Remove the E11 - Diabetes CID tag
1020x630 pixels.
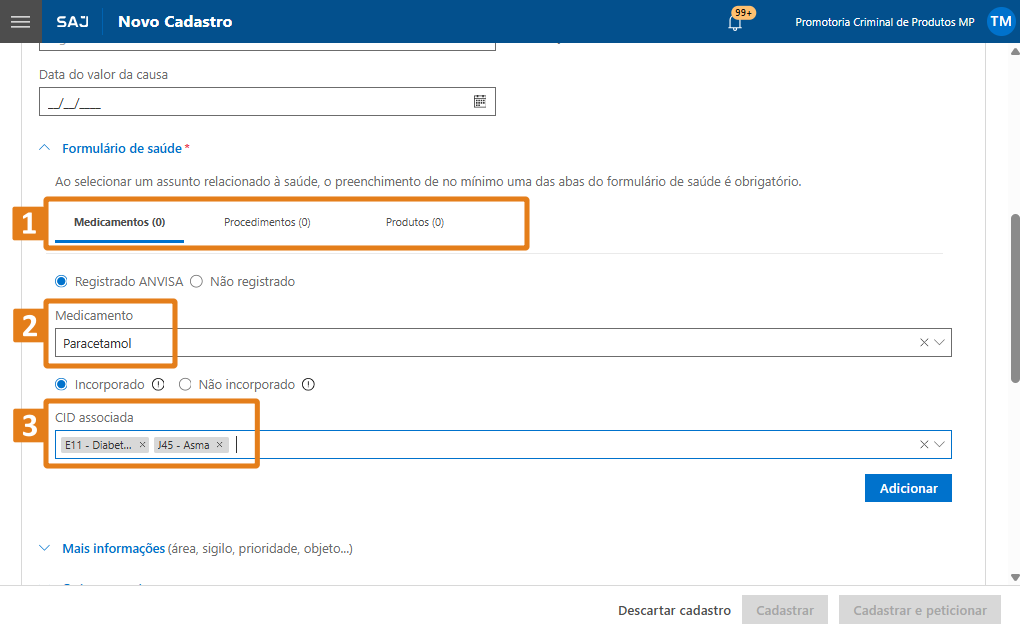(142, 445)
